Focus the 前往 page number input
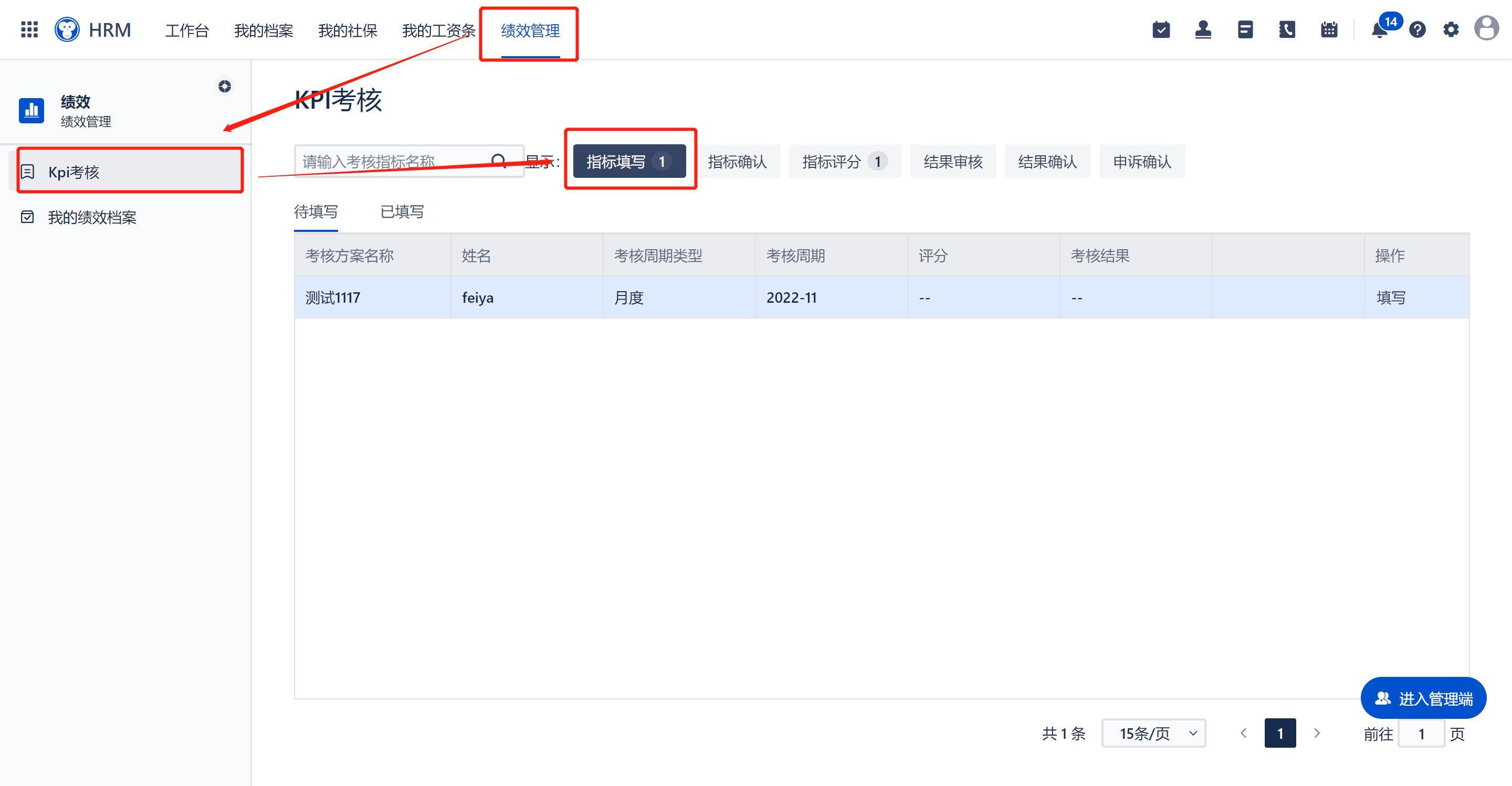This screenshot has width=1512, height=786. (1421, 733)
